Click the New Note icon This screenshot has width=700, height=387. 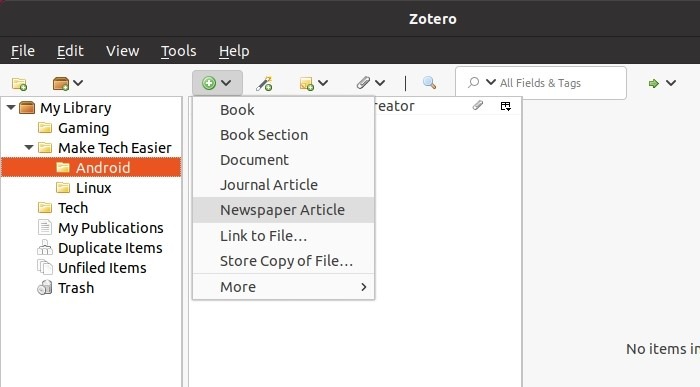[306, 83]
